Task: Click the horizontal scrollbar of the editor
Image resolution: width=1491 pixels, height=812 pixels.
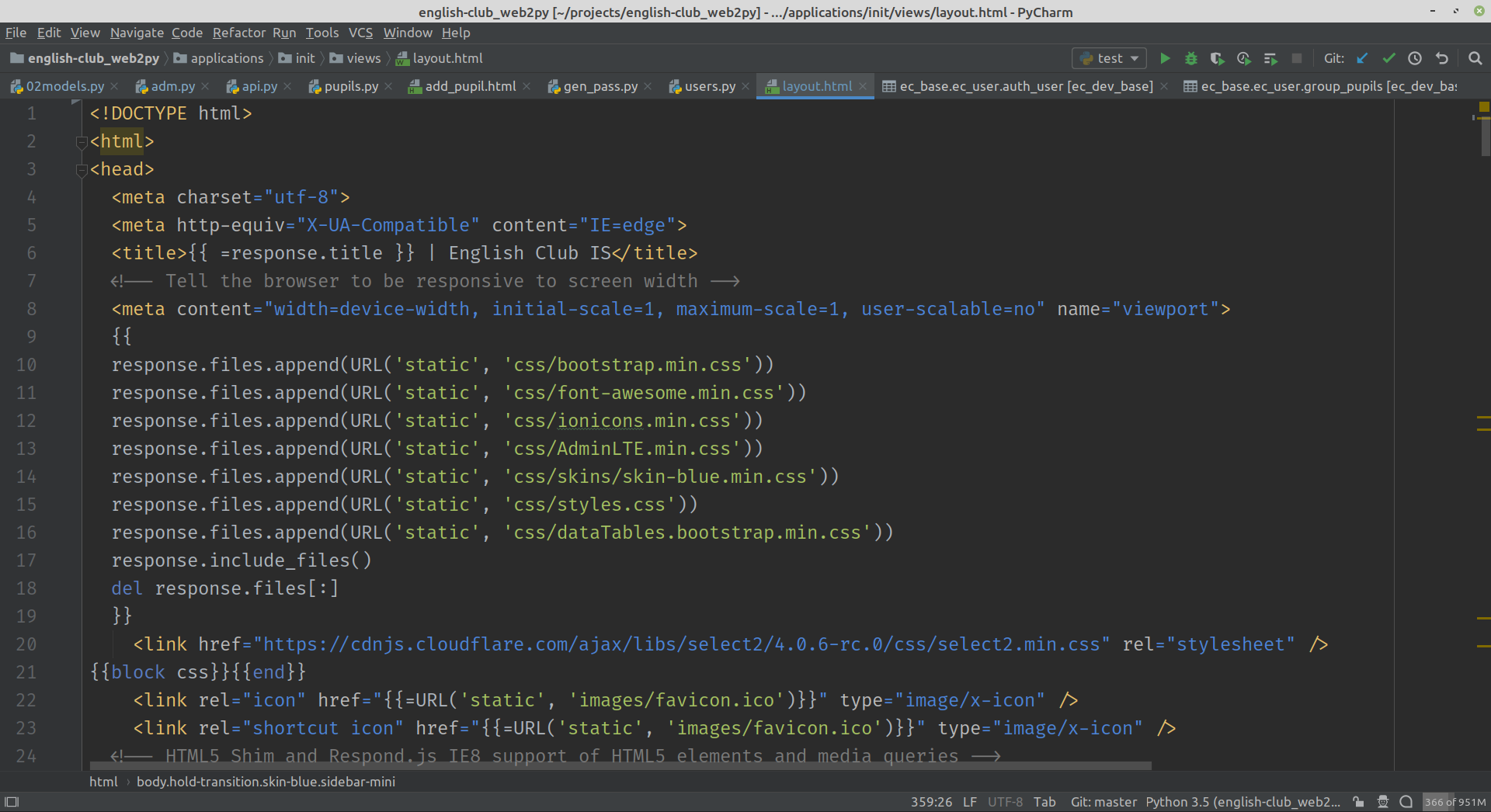Action: tap(620, 765)
